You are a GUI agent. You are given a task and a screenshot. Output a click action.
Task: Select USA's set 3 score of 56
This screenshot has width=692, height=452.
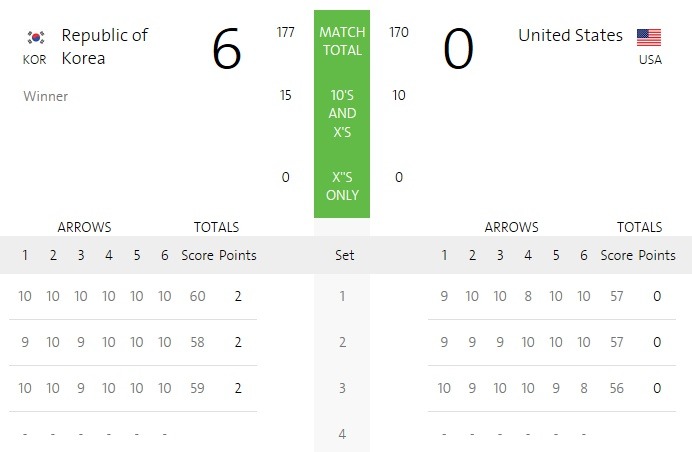[617, 388]
